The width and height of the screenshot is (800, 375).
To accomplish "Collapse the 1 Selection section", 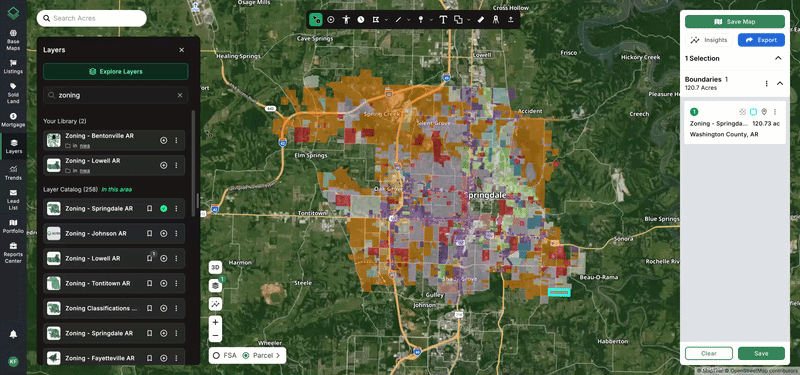I will [x=778, y=58].
